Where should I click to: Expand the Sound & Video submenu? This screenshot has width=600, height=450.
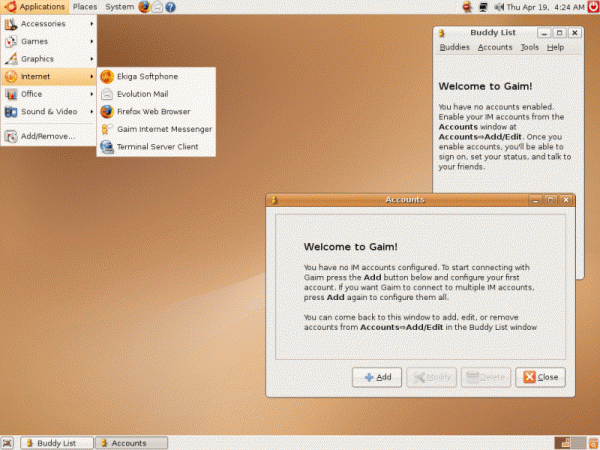(x=48, y=111)
